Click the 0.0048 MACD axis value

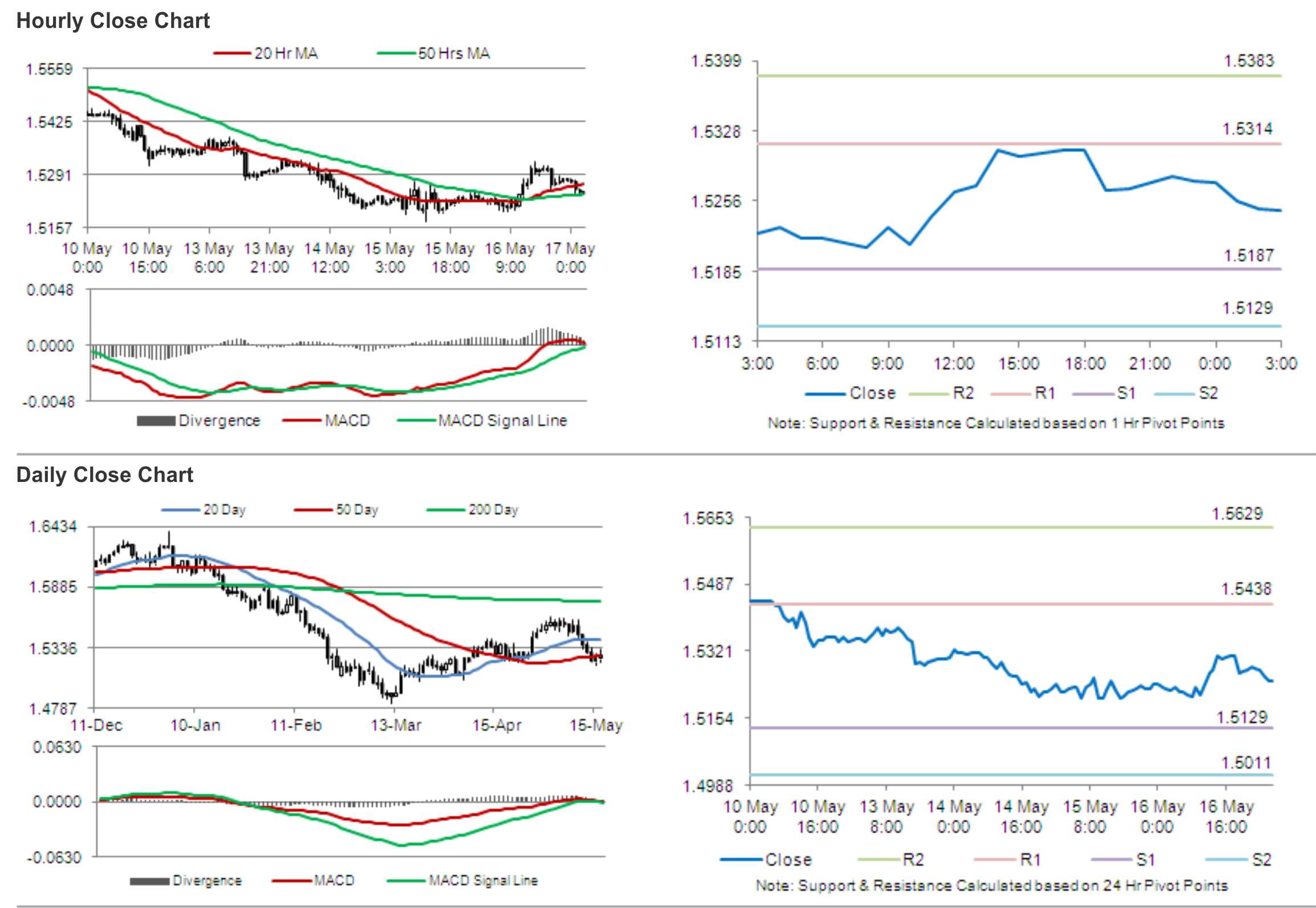point(50,290)
